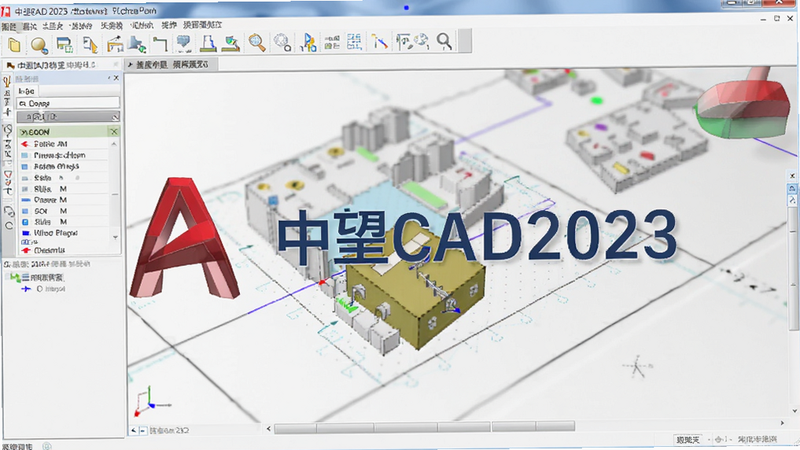Click the small X icon on canvas right edge
Screen dimensions: 800x450
tap(792, 176)
